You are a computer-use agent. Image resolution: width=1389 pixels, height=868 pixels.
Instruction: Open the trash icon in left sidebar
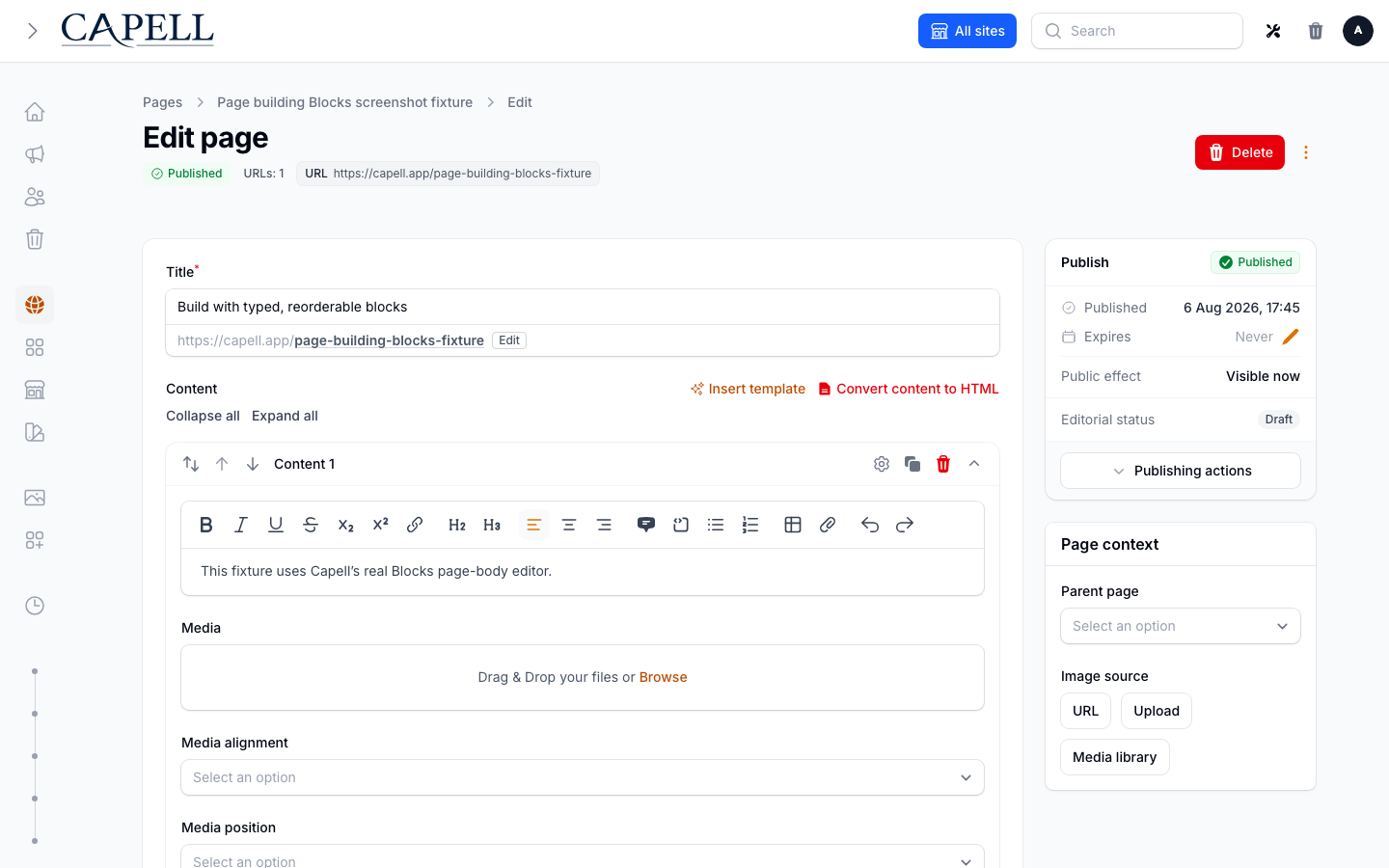click(35, 239)
